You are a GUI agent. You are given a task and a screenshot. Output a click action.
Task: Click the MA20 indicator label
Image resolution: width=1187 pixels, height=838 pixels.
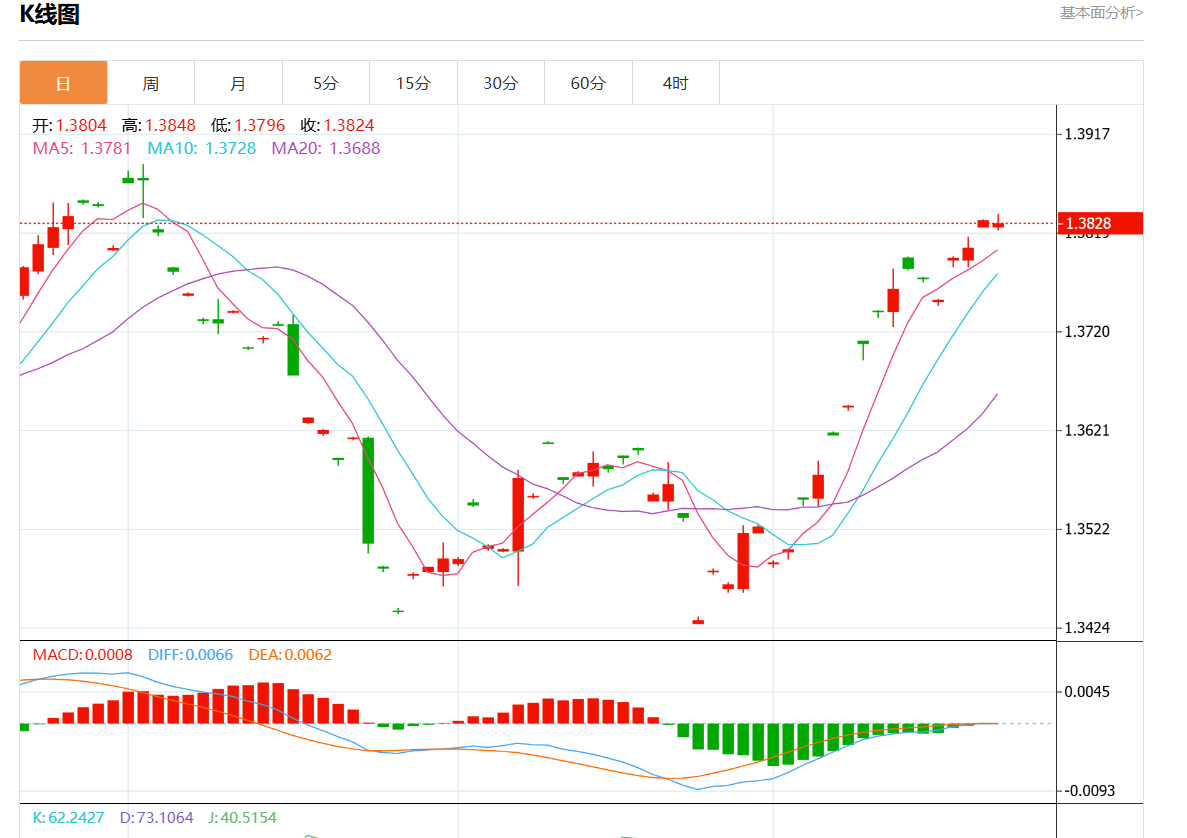[325, 148]
